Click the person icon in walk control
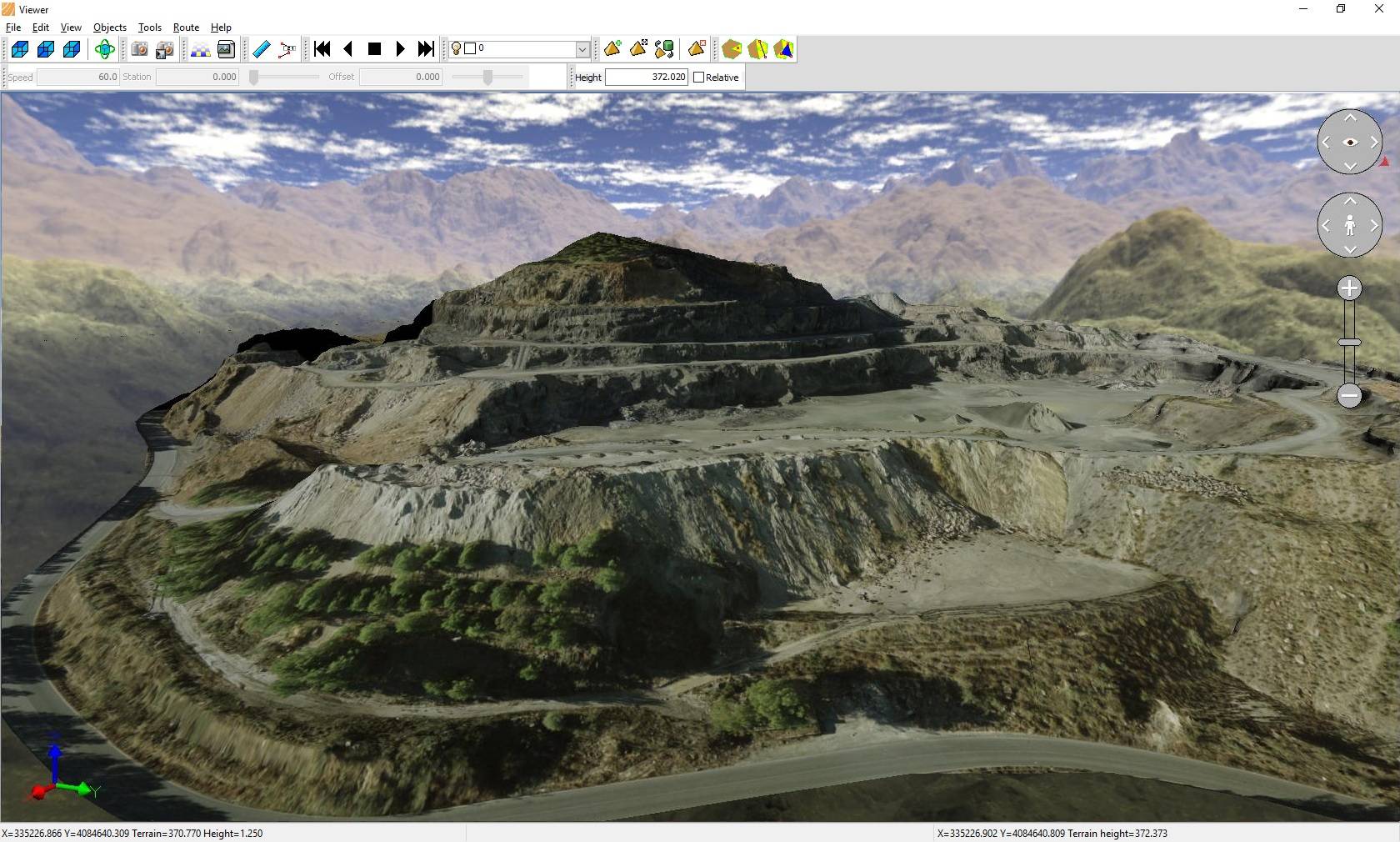The image size is (1400, 842). 1350,225
